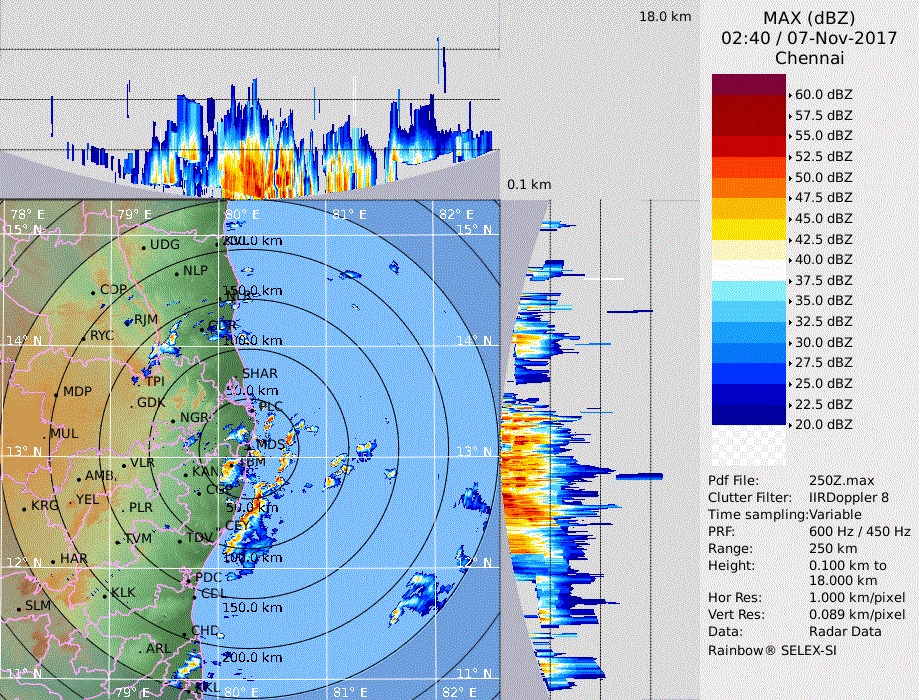The height and width of the screenshot is (700, 919).
Task: Click the PLR station label on map
Action: pyautogui.click(x=141, y=508)
